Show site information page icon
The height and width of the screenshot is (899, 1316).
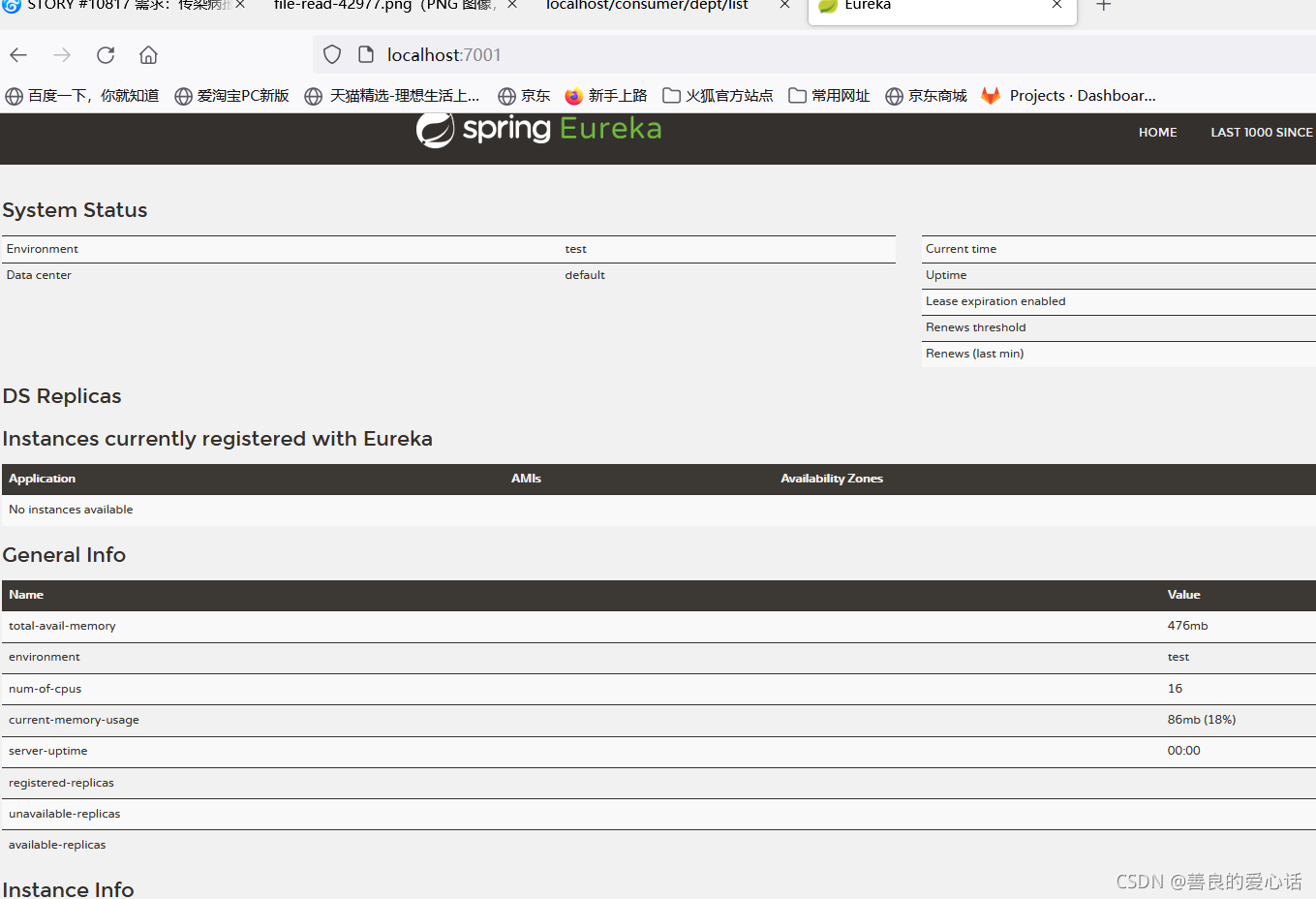click(366, 55)
